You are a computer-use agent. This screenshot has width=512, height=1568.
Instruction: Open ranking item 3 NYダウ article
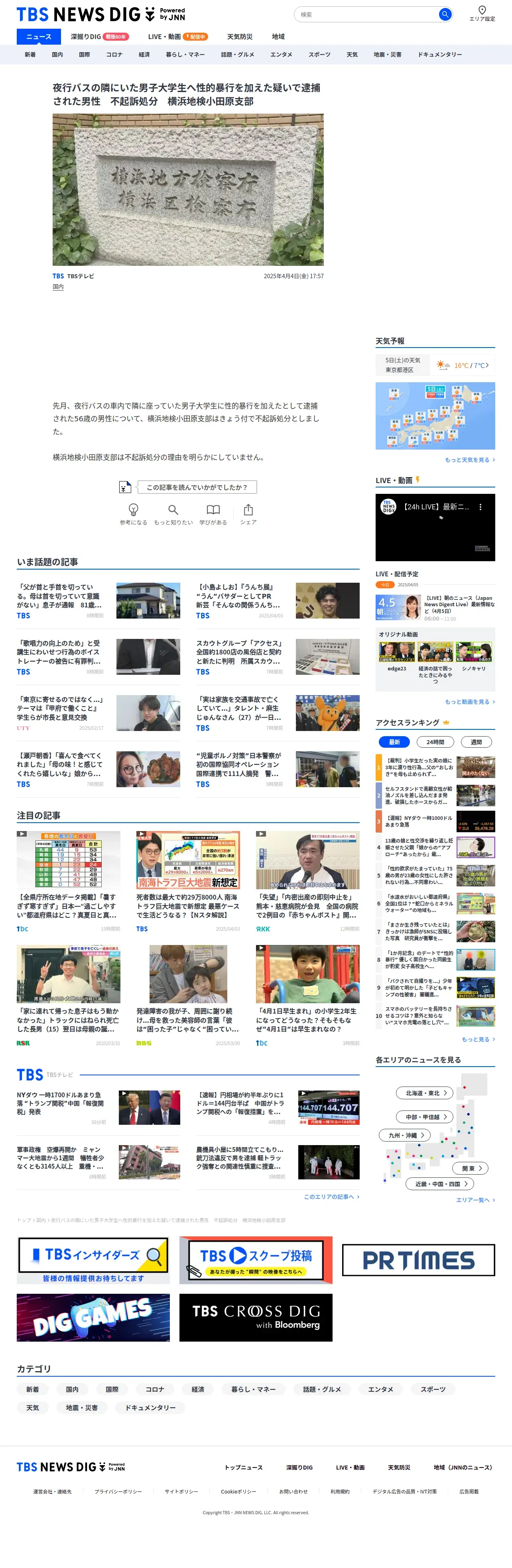[435, 822]
